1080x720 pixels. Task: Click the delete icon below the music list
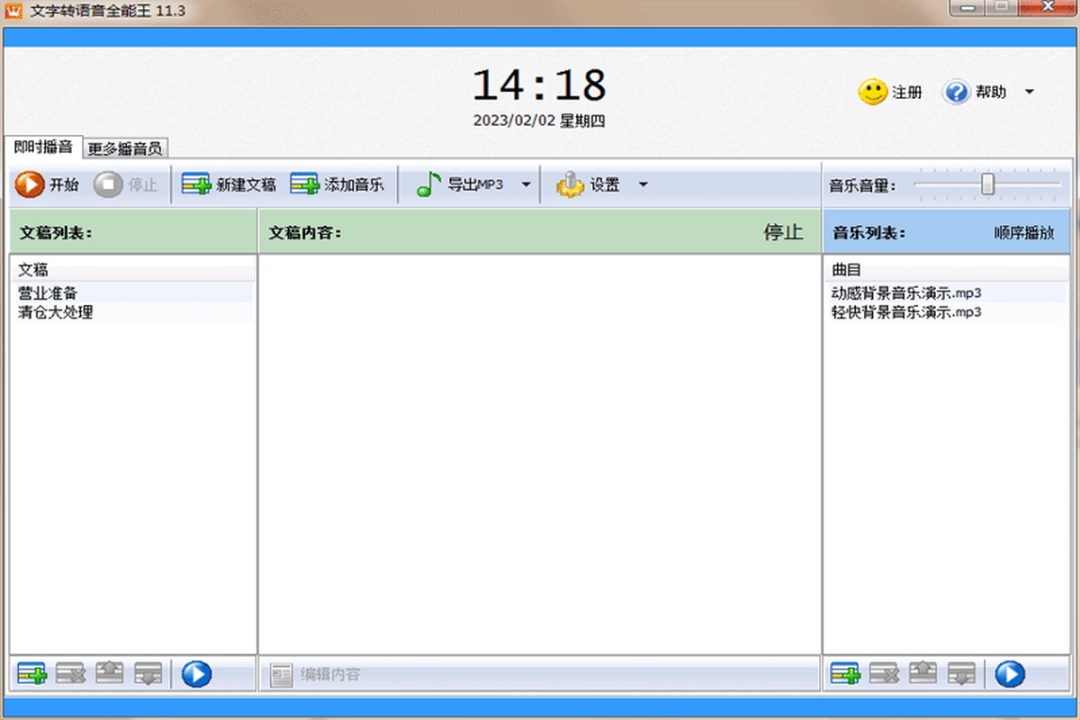coord(884,674)
